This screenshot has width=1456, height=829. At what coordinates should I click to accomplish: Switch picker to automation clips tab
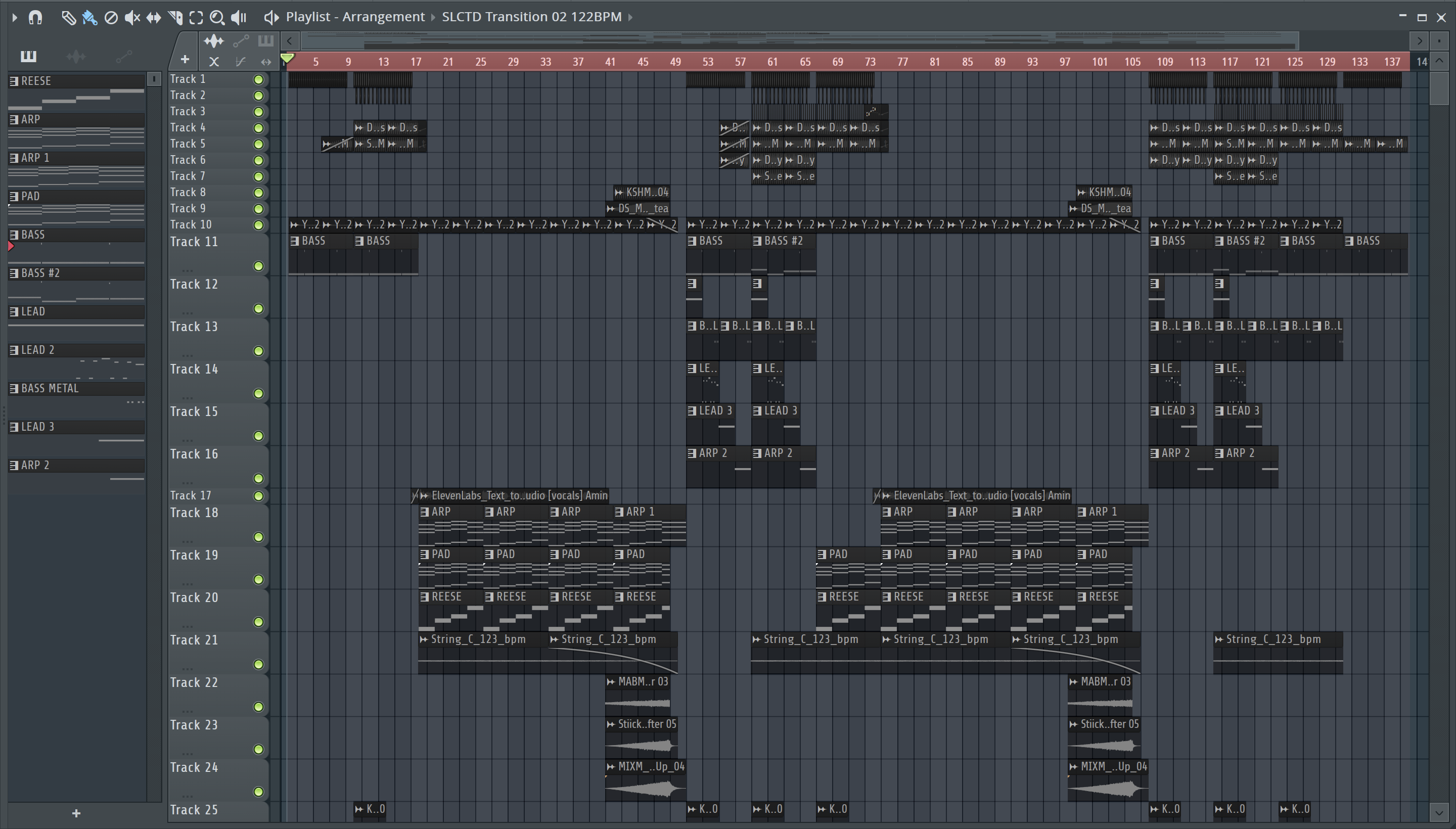click(x=123, y=56)
